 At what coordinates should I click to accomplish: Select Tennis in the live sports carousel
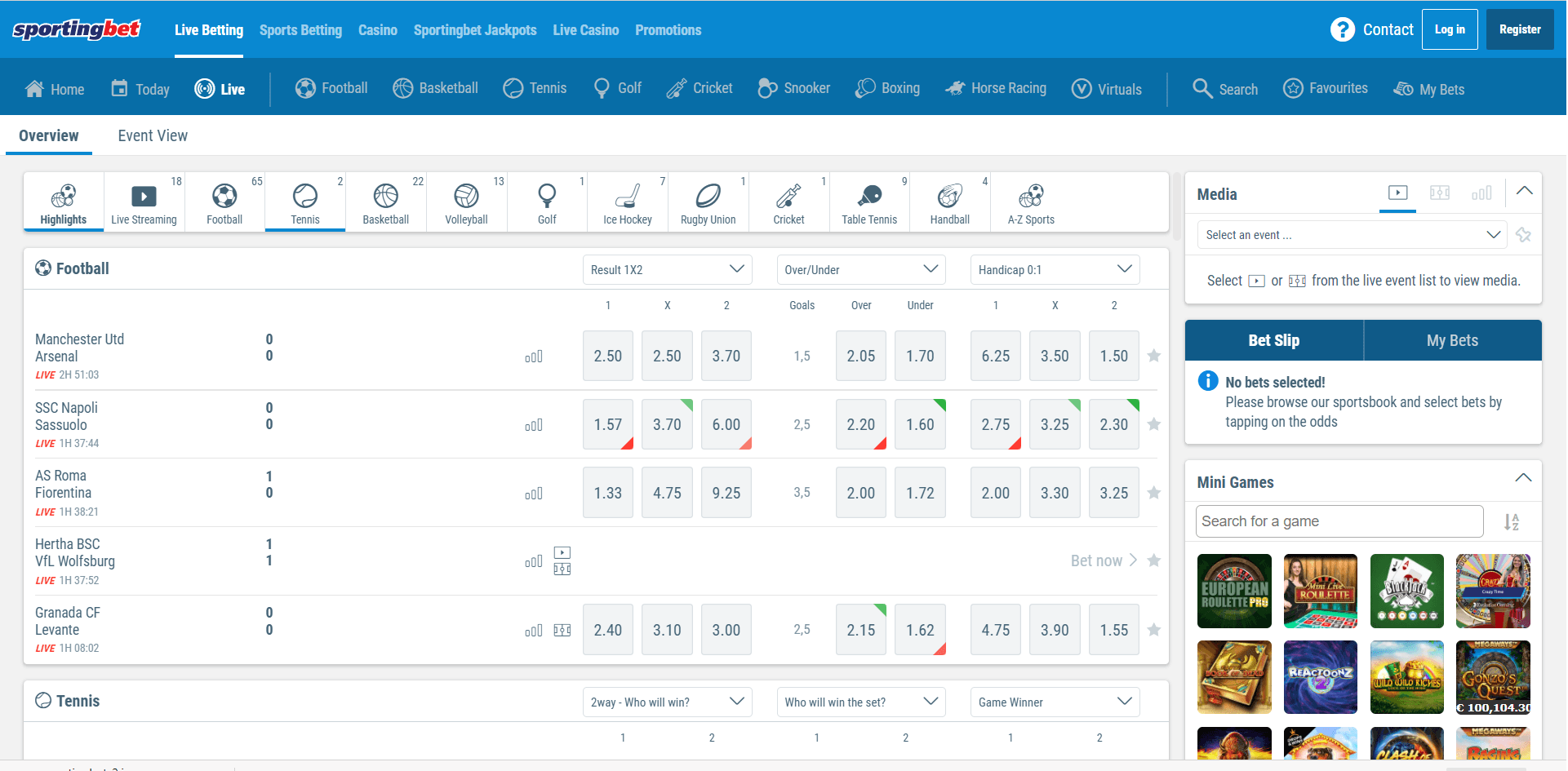(x=305, y=202)
